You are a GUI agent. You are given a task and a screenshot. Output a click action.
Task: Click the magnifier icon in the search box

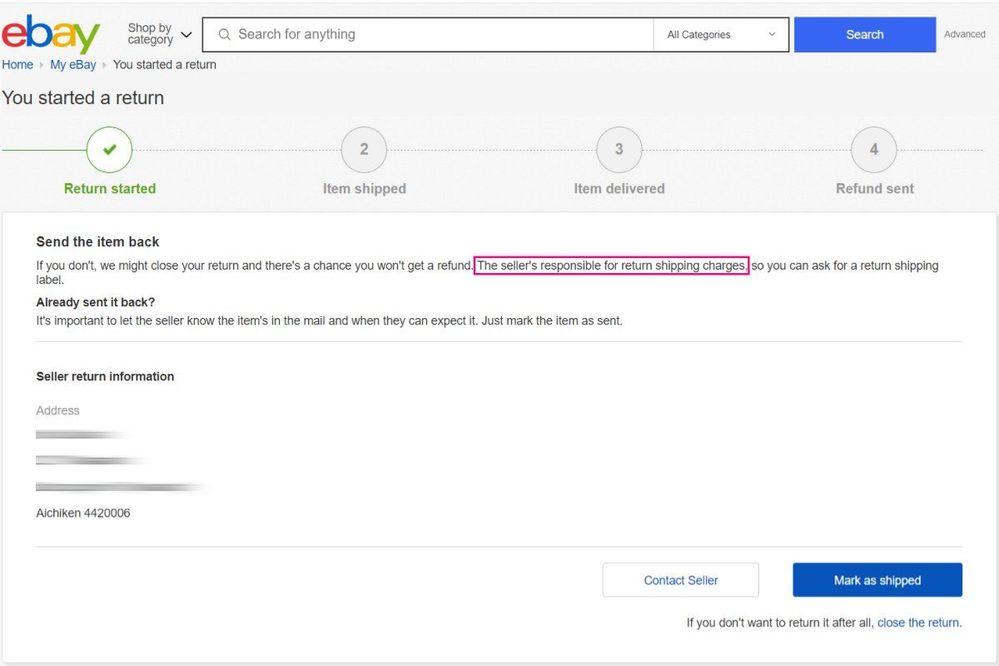pos(224,34)
